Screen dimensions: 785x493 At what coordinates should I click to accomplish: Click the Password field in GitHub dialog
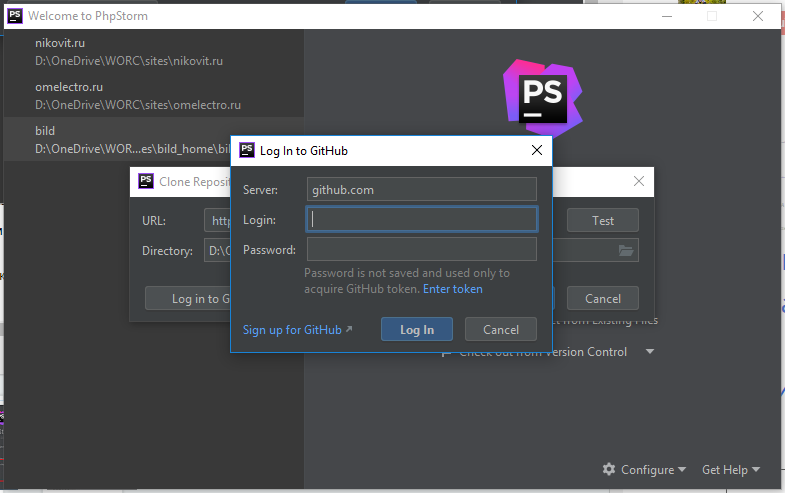tap(422, 249)
